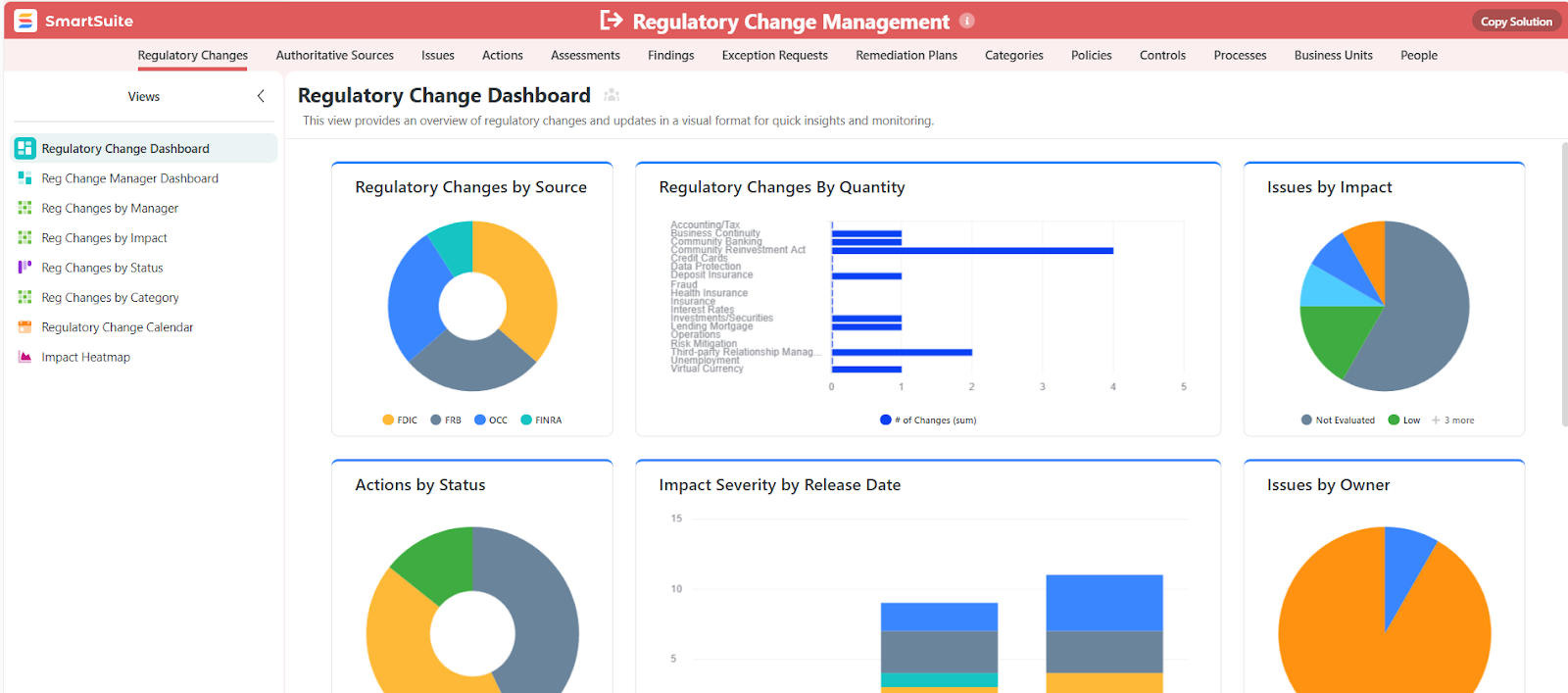Viewport: 1568px width, 693px height.
Task: Click the Impact Severity by Release Date title
Action: pos(779,485)
